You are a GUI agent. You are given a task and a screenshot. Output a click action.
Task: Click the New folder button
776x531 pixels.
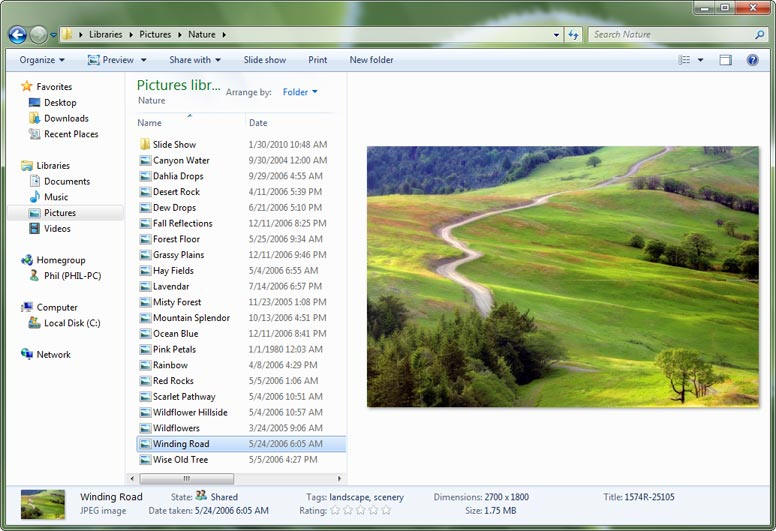click(x=371, y=60)
